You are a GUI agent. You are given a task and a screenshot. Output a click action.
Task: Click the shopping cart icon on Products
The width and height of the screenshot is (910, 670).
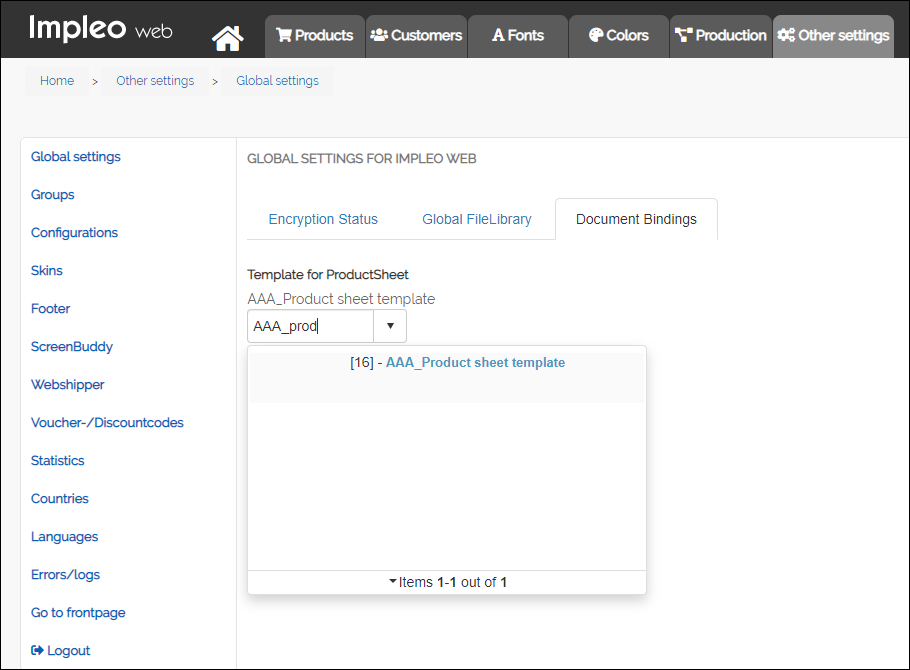284,35
